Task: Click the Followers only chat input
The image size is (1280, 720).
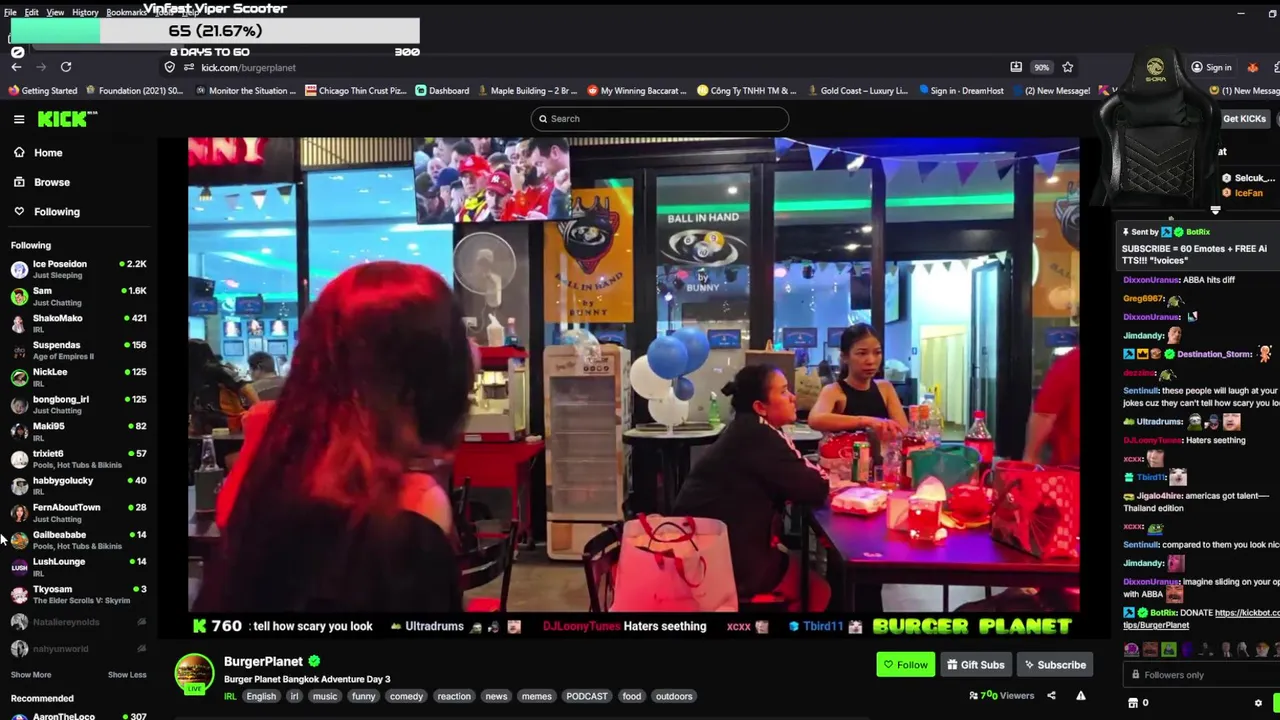Action: 1200,675
